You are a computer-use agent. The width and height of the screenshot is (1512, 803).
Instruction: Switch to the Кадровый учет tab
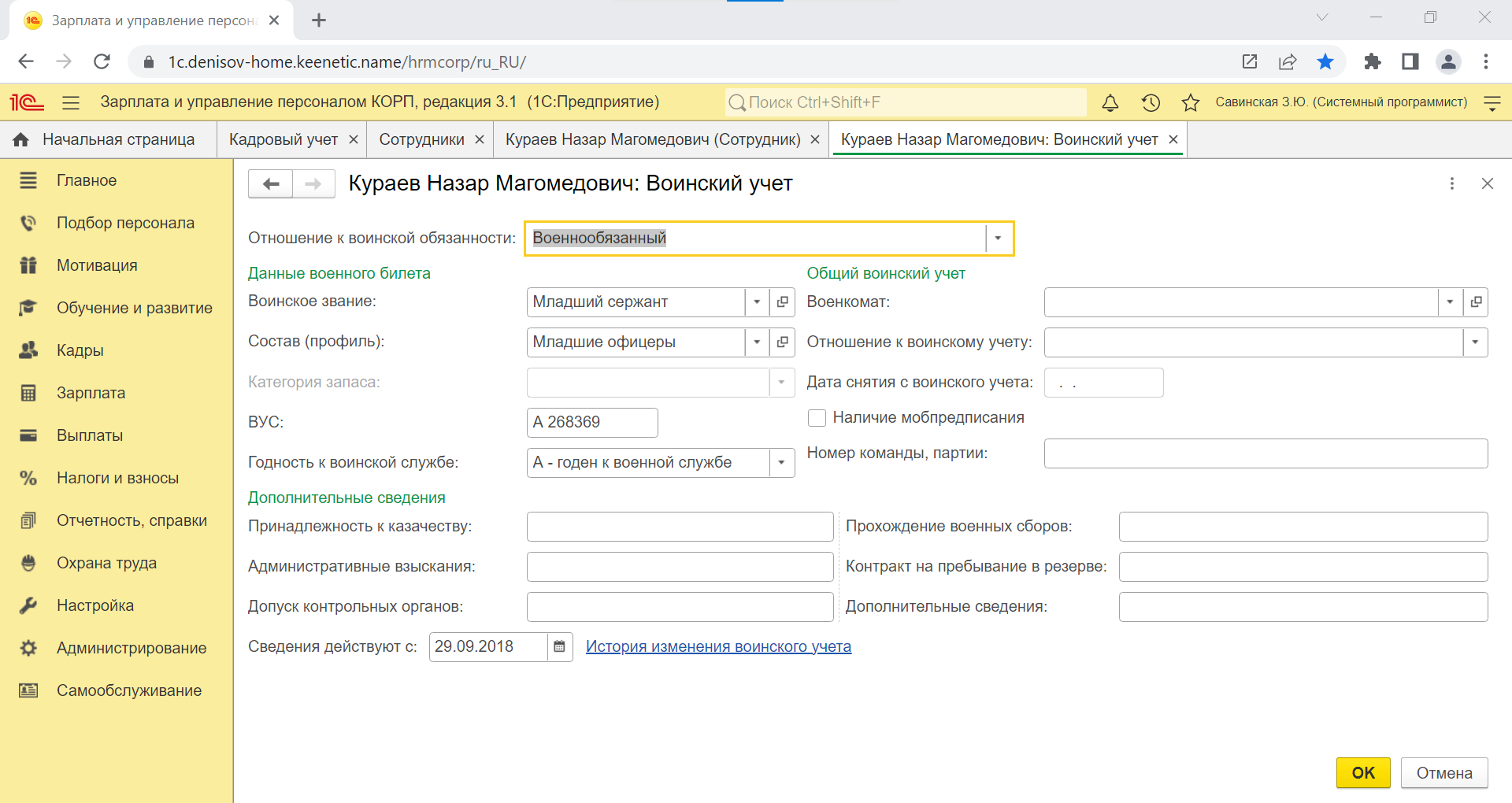pos(283,139)
